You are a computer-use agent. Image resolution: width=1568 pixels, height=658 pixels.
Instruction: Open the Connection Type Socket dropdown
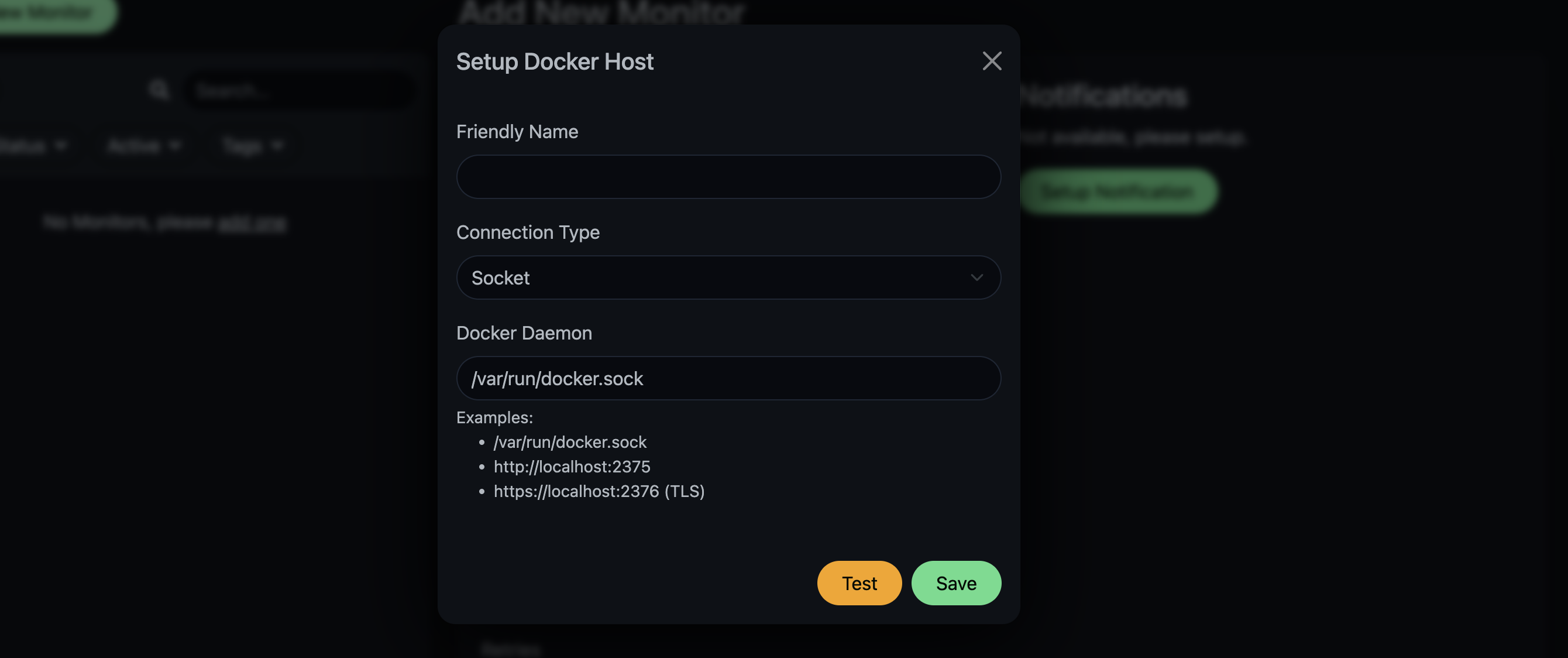pos(728,277)
